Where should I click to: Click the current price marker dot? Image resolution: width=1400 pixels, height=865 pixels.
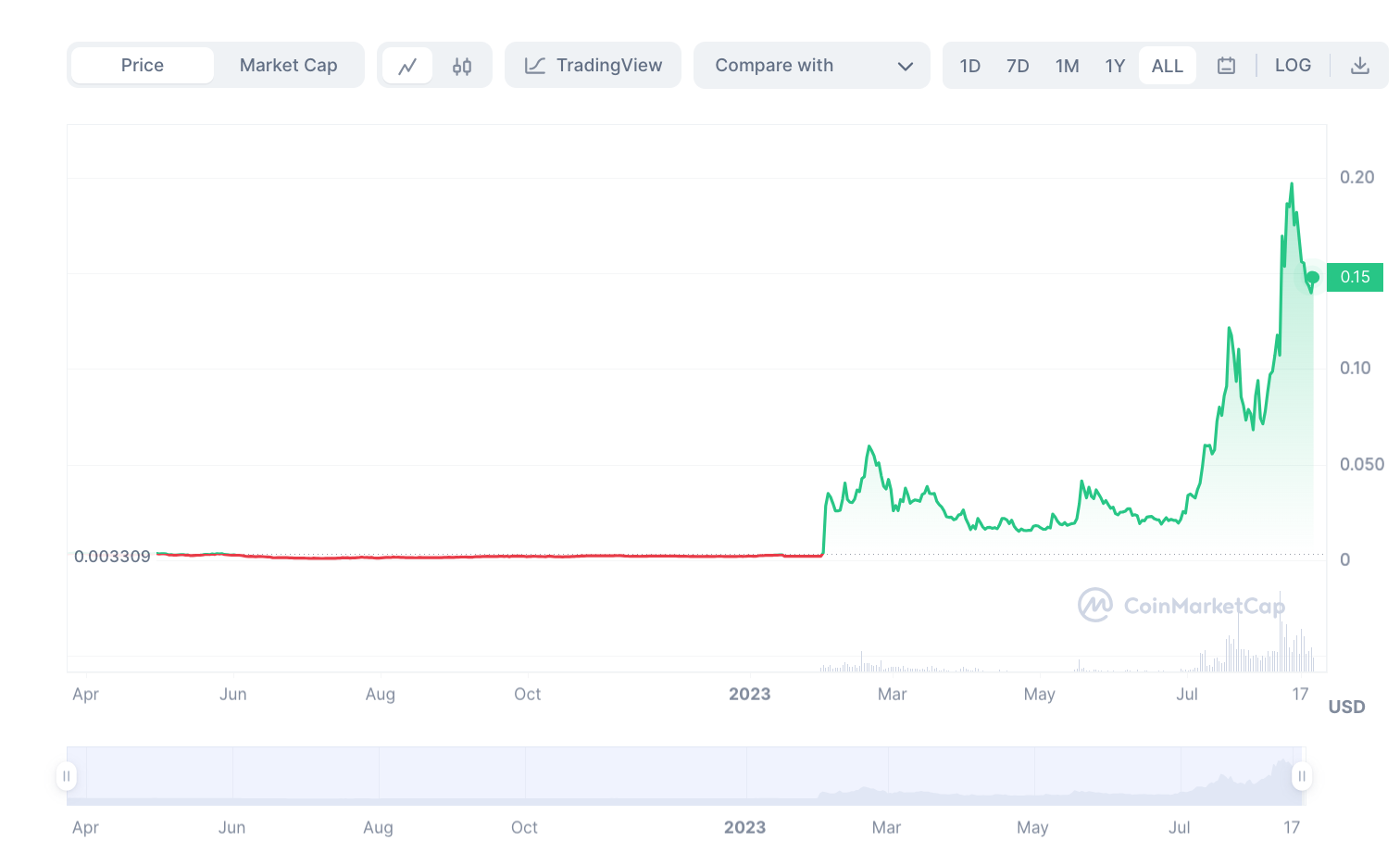click(x=1313, y=278)
